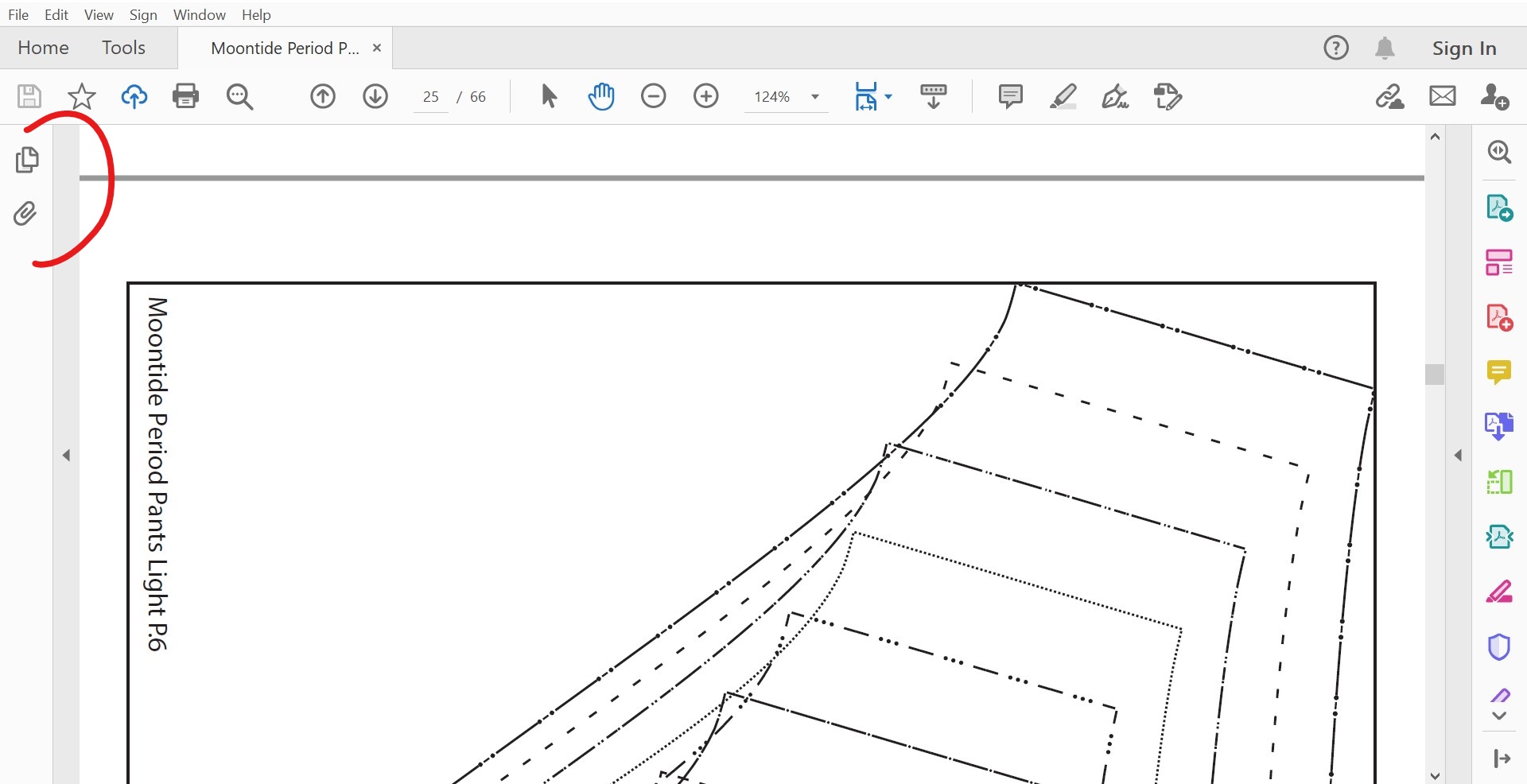Expand the fit width options dropdown
Image resolution: width=1527 pixels, height=784 pixels.
point(888,97)
